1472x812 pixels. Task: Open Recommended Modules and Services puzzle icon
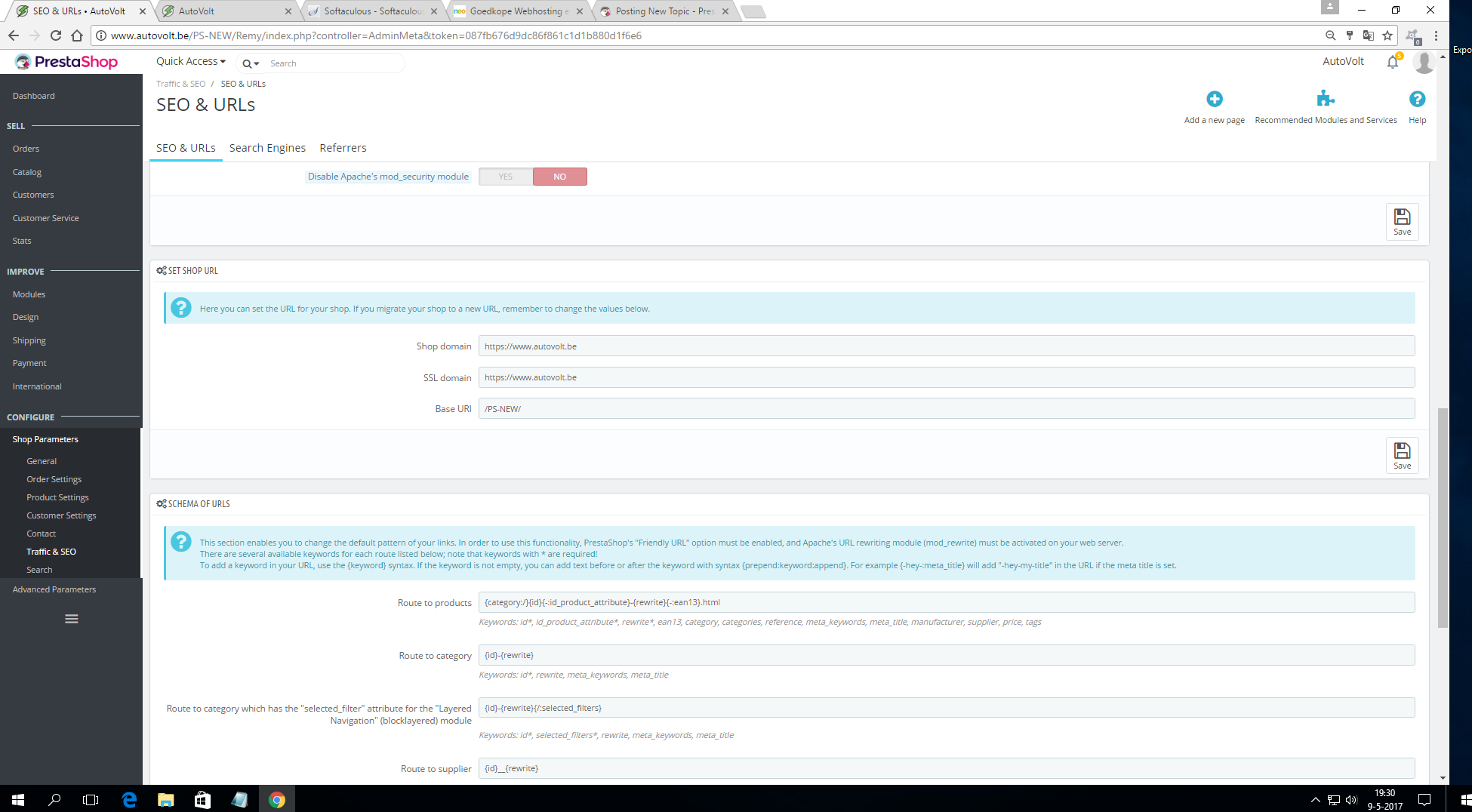pyautogui.click(x=1326, y=99)
